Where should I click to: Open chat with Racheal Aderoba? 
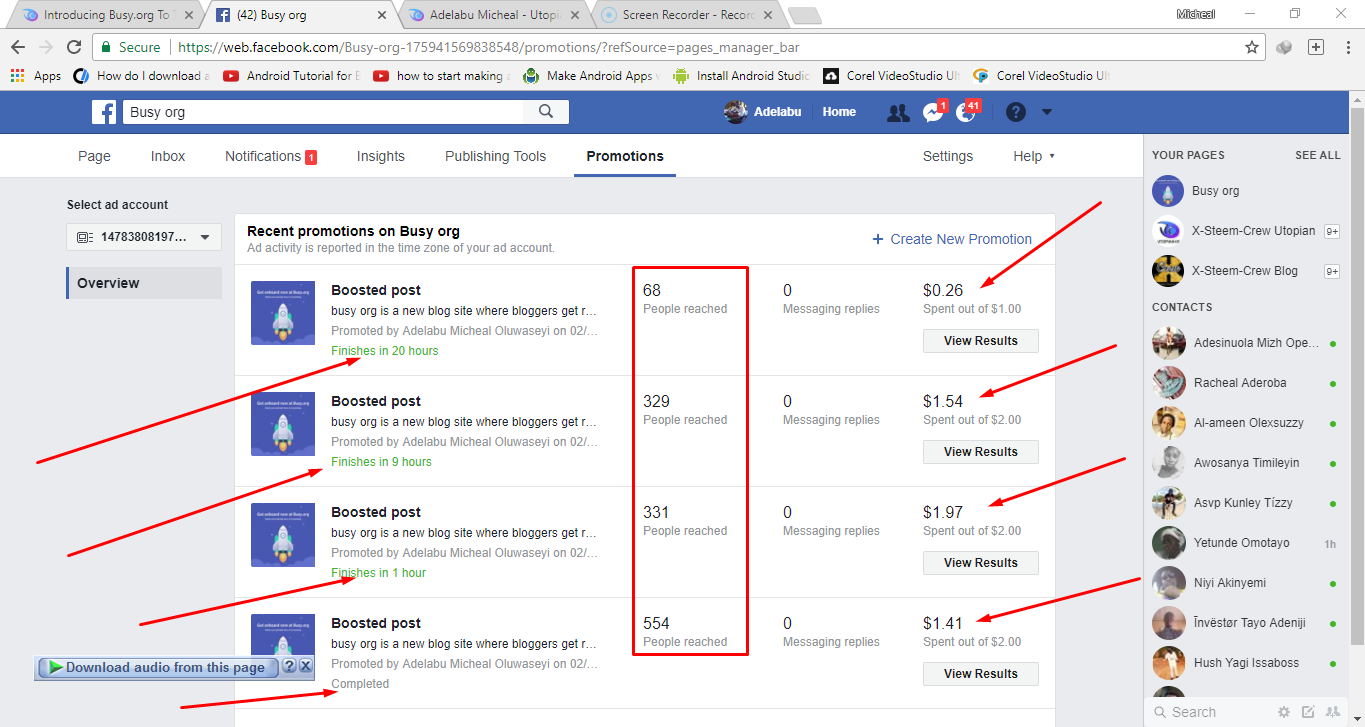point(1246,383)
